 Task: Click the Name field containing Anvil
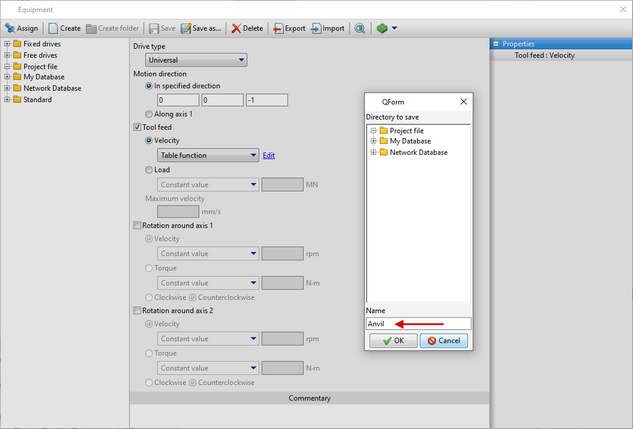click(417, 324)
